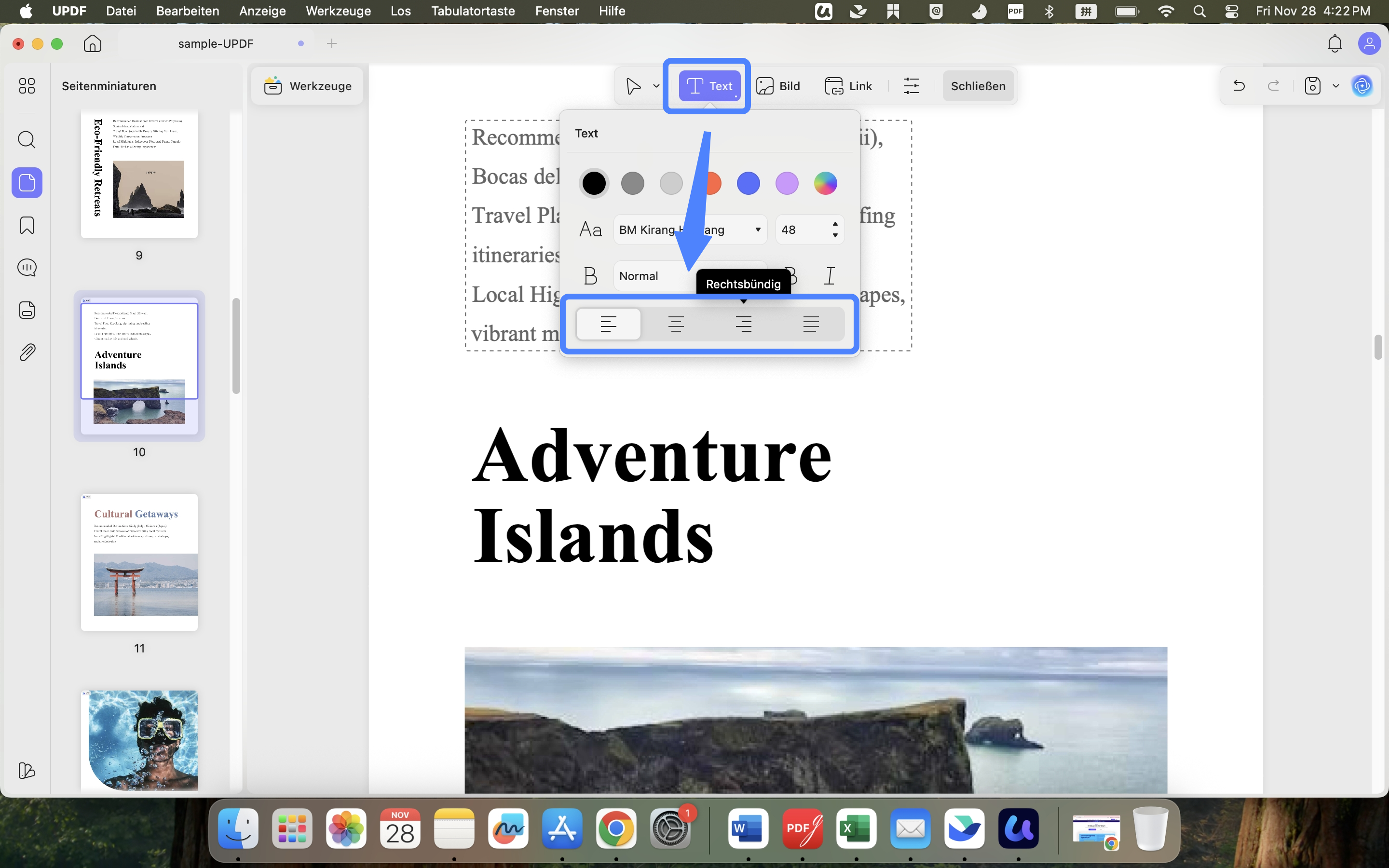Open the attachments panel

[x=27, y=352]
